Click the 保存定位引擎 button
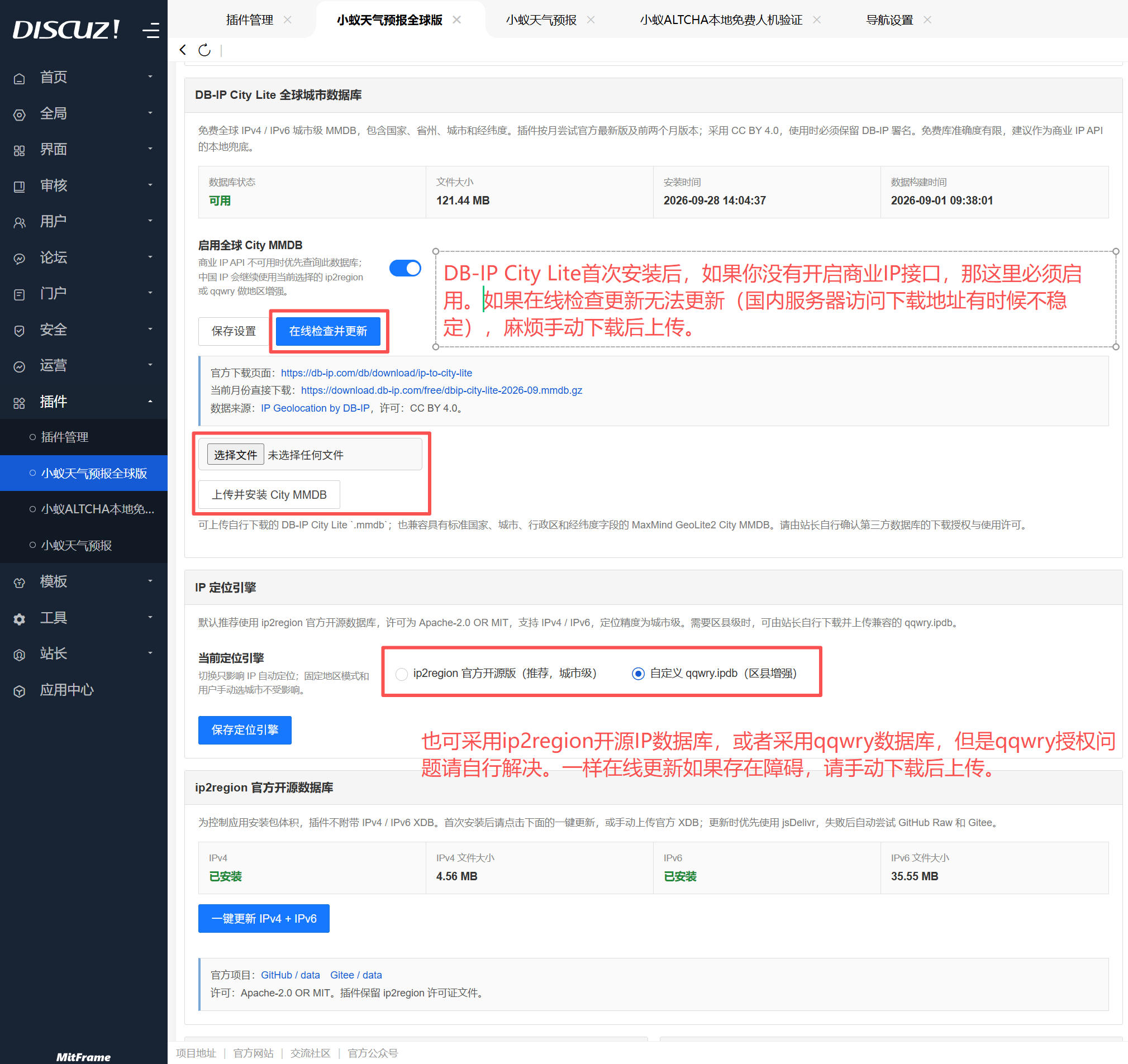 pyautogui.click(x=245, y=729)
